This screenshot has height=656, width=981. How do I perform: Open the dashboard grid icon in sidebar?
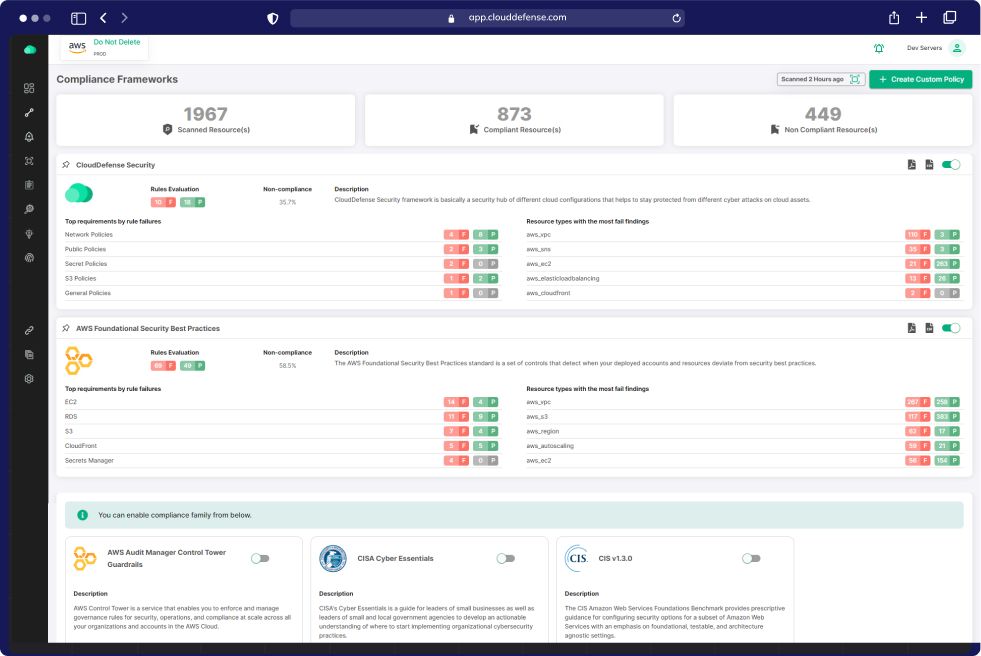(29, 88)
